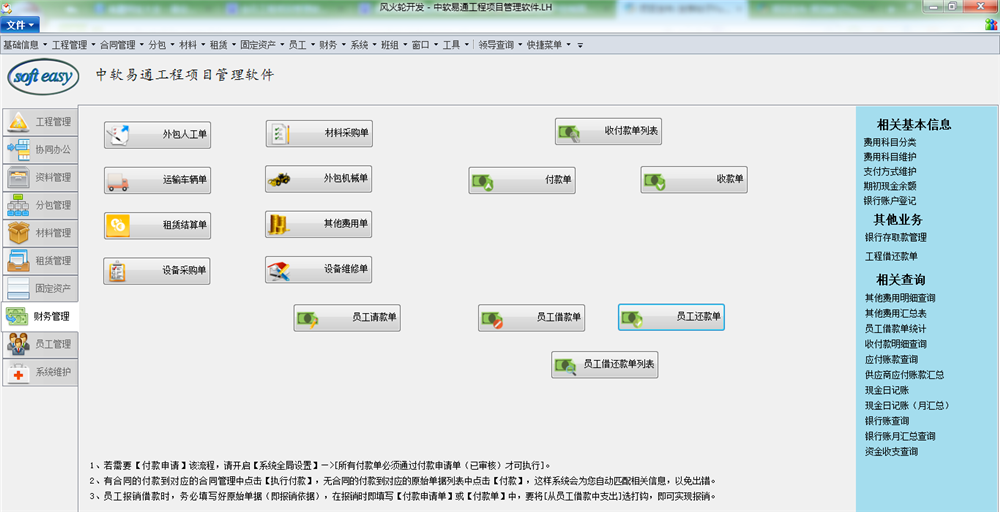The width and height of the screenshot is (1000, 512).
Task: Open 银行存取款管理 link
Action: coord(895,238)
